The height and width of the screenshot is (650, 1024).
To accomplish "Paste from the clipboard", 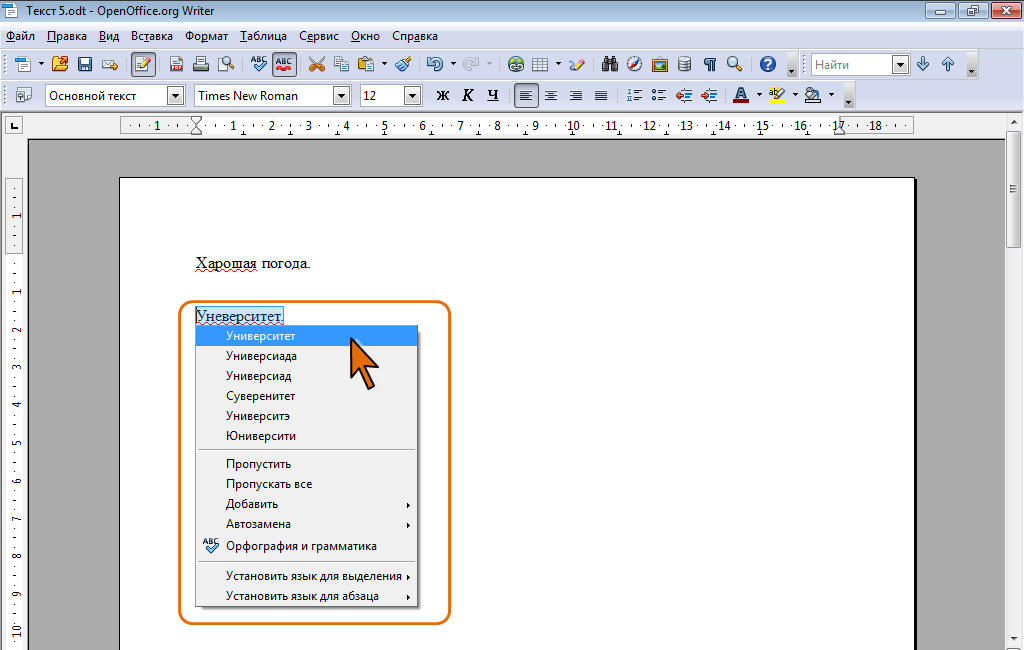I will point(366,64).
